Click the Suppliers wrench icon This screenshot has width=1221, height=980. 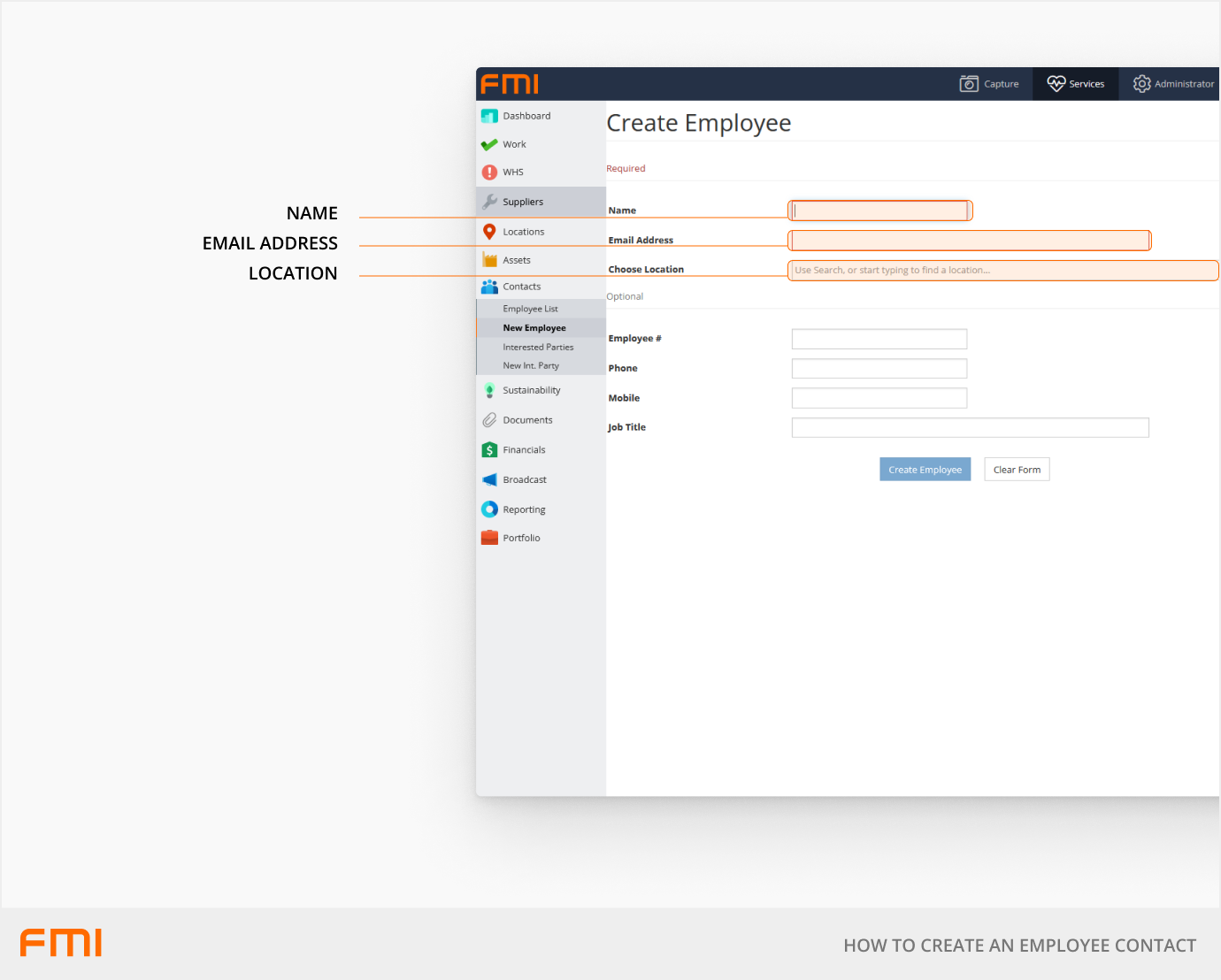(x=489, y=202)
